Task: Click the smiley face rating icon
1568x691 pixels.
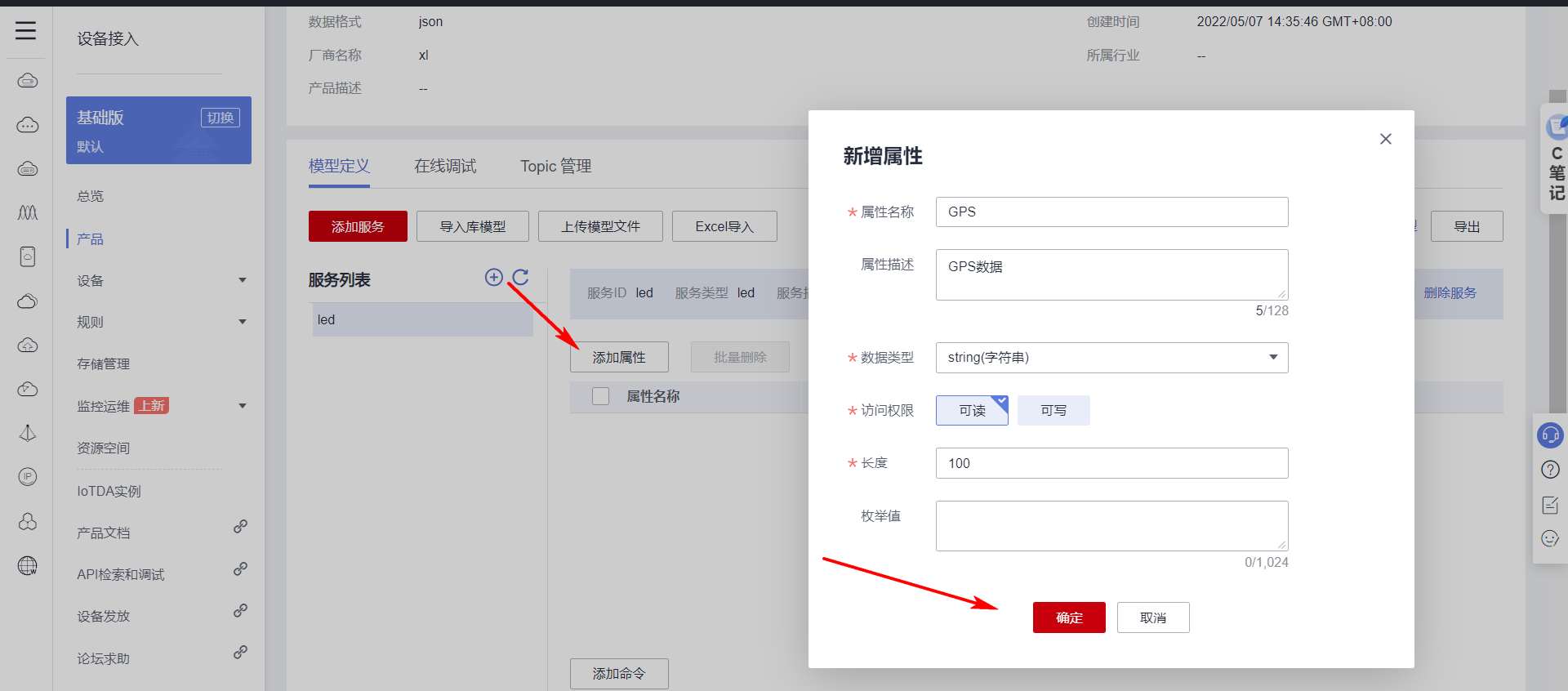Action: click(1550, 539)
